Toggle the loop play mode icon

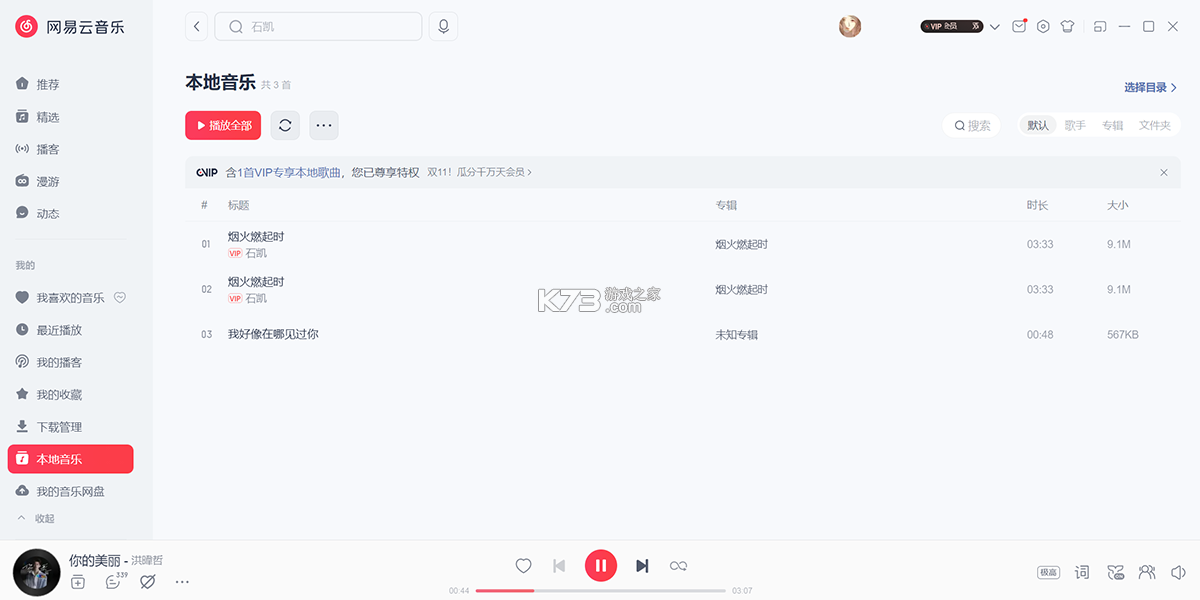point(678,566)
